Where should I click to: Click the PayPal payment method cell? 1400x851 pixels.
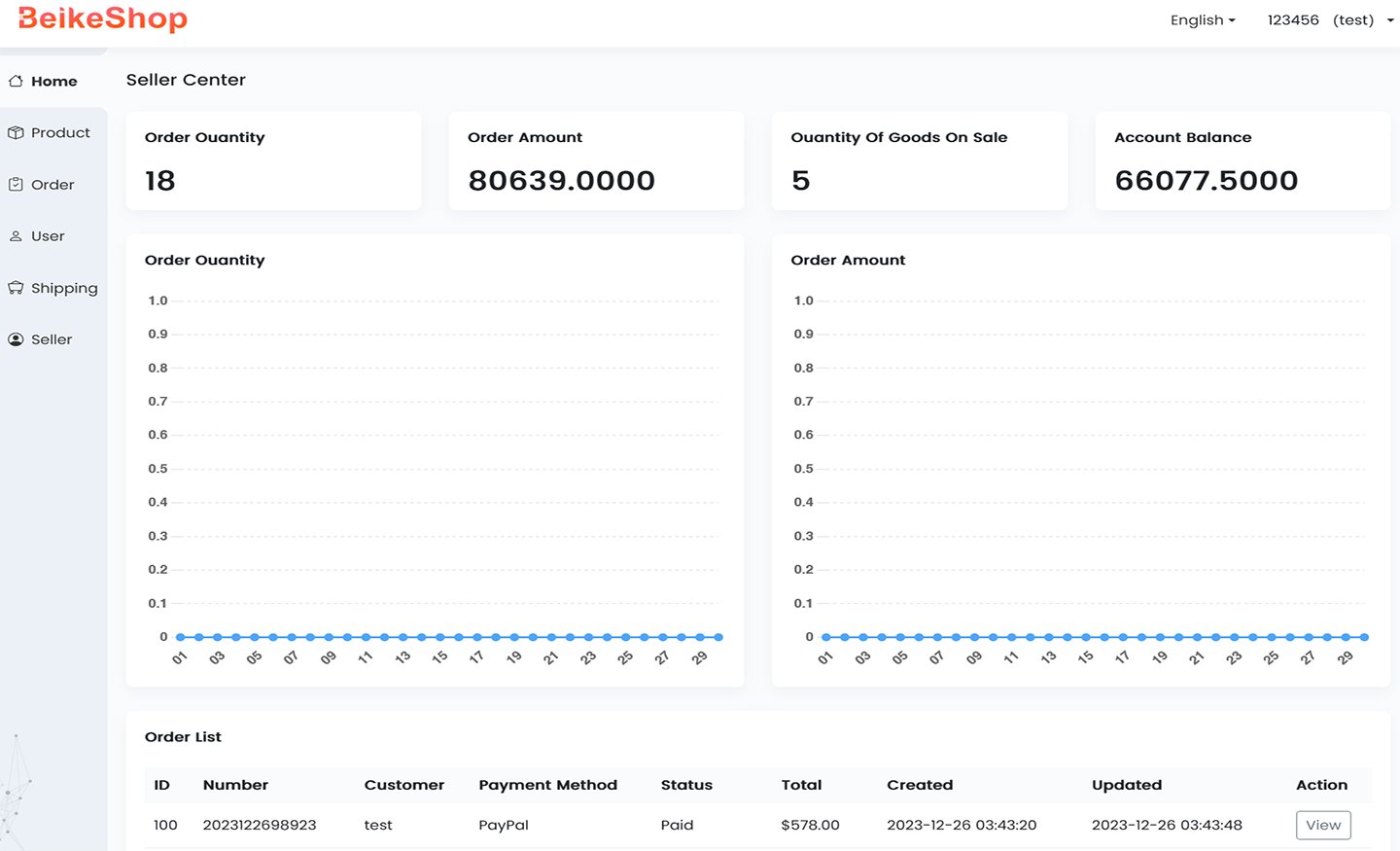(x=504, y=825)
